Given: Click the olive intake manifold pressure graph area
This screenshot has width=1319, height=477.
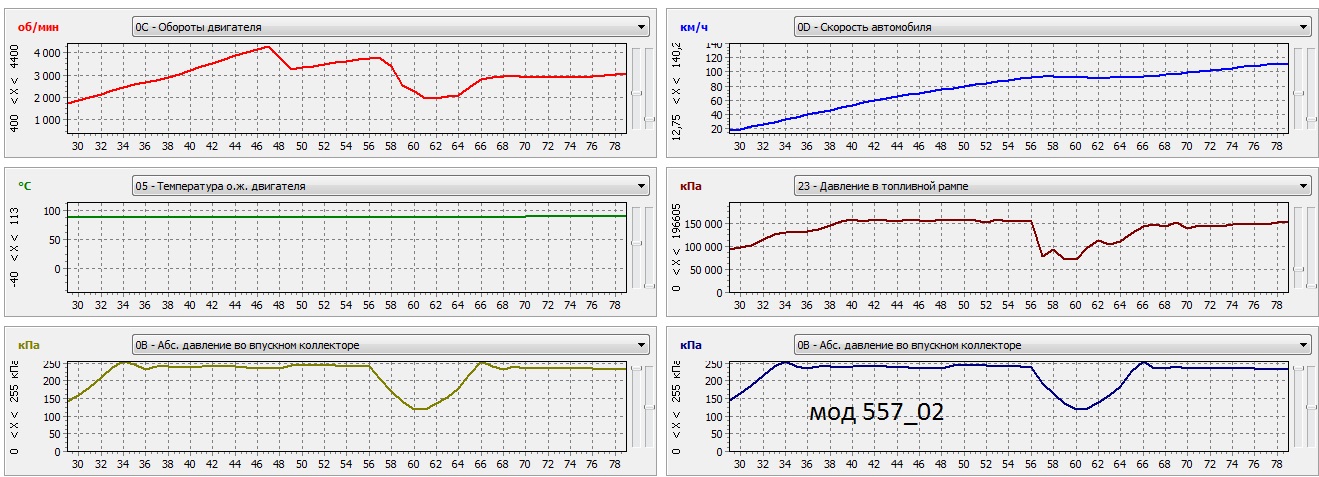Looking at the screenshot, I should (x=346, y=406).
